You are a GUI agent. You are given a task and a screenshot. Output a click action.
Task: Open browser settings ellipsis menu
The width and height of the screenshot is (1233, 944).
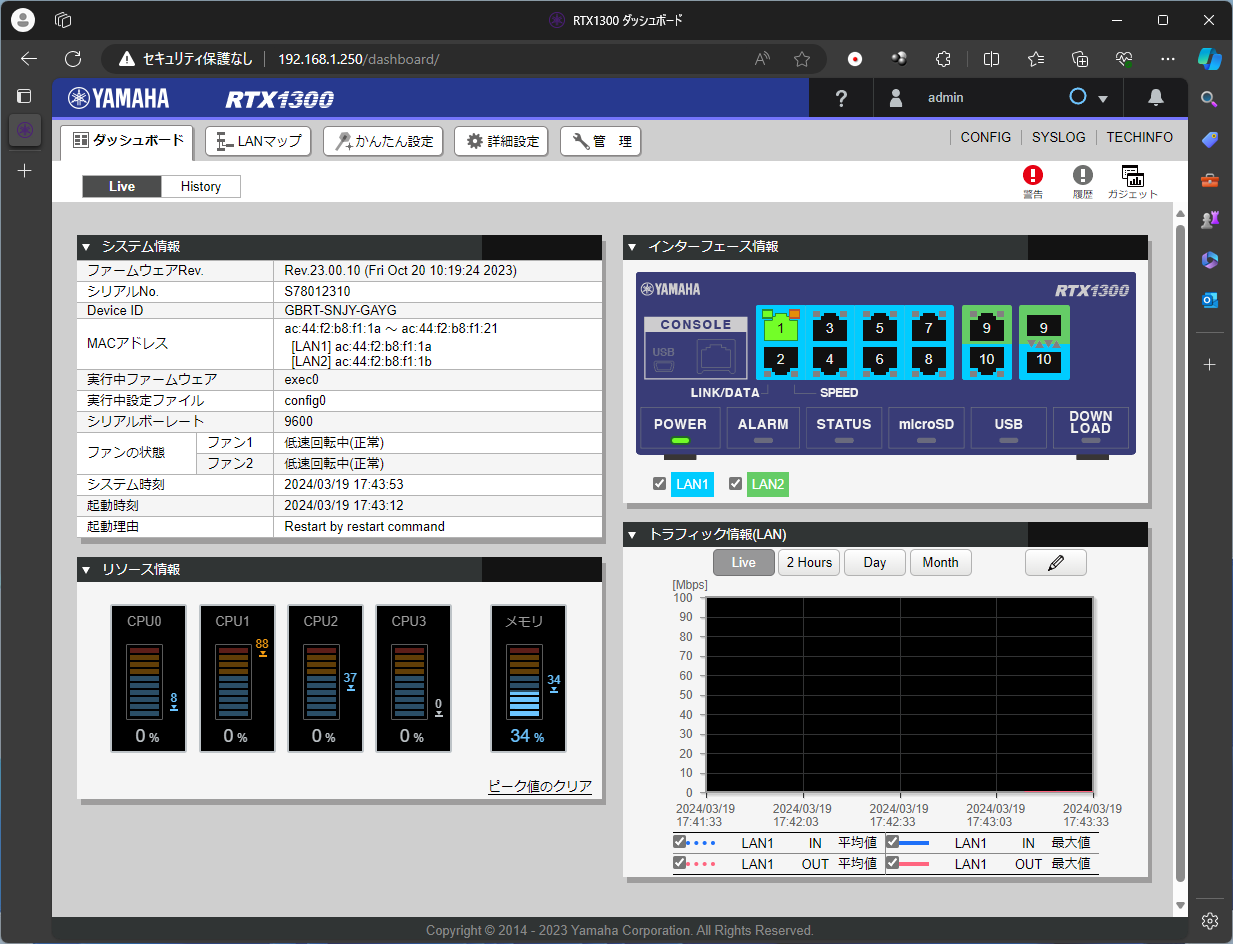1167,59
